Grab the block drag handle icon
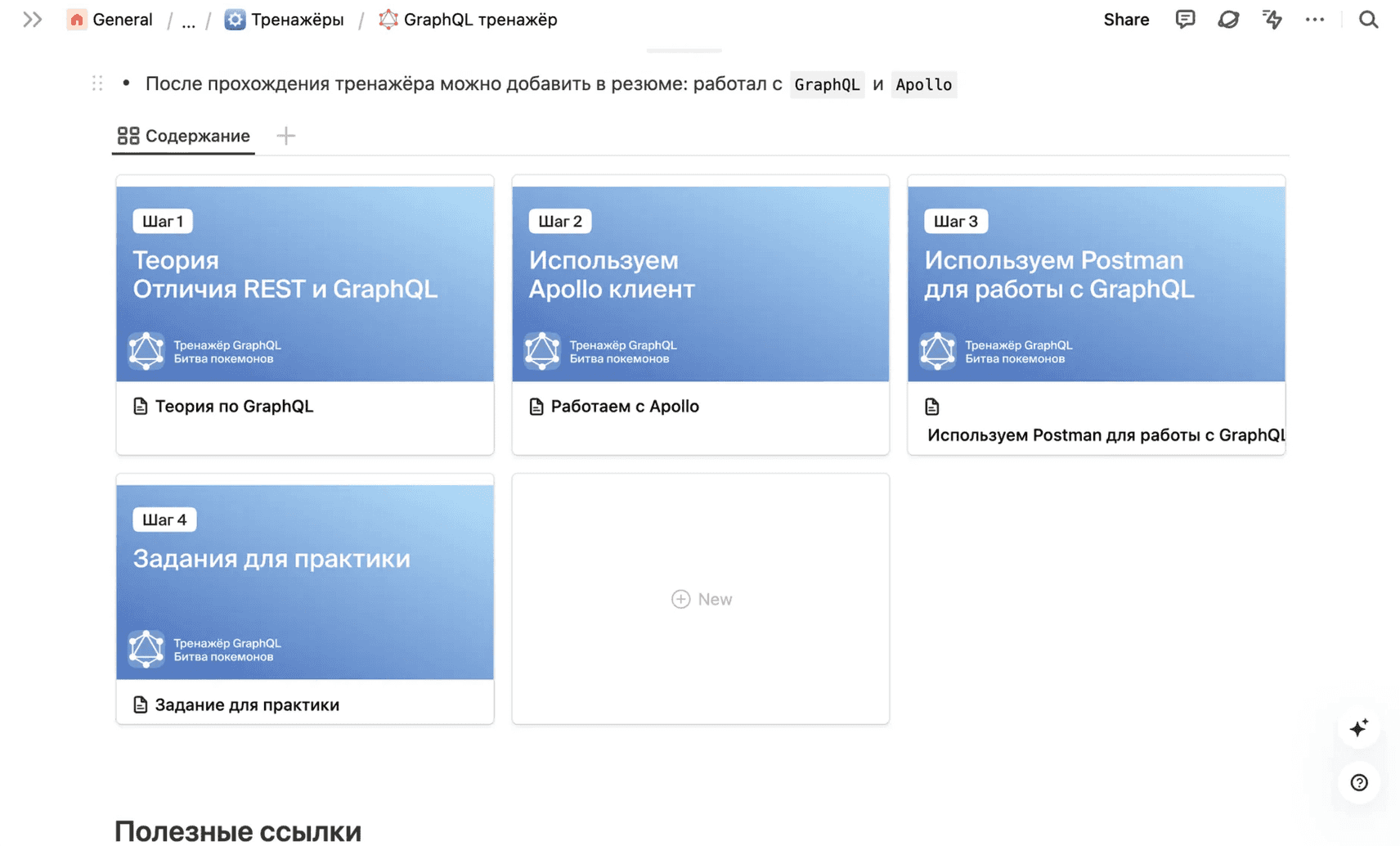Image resolution: width=1400 pixels, height=846 pixels. coord(97,83)
